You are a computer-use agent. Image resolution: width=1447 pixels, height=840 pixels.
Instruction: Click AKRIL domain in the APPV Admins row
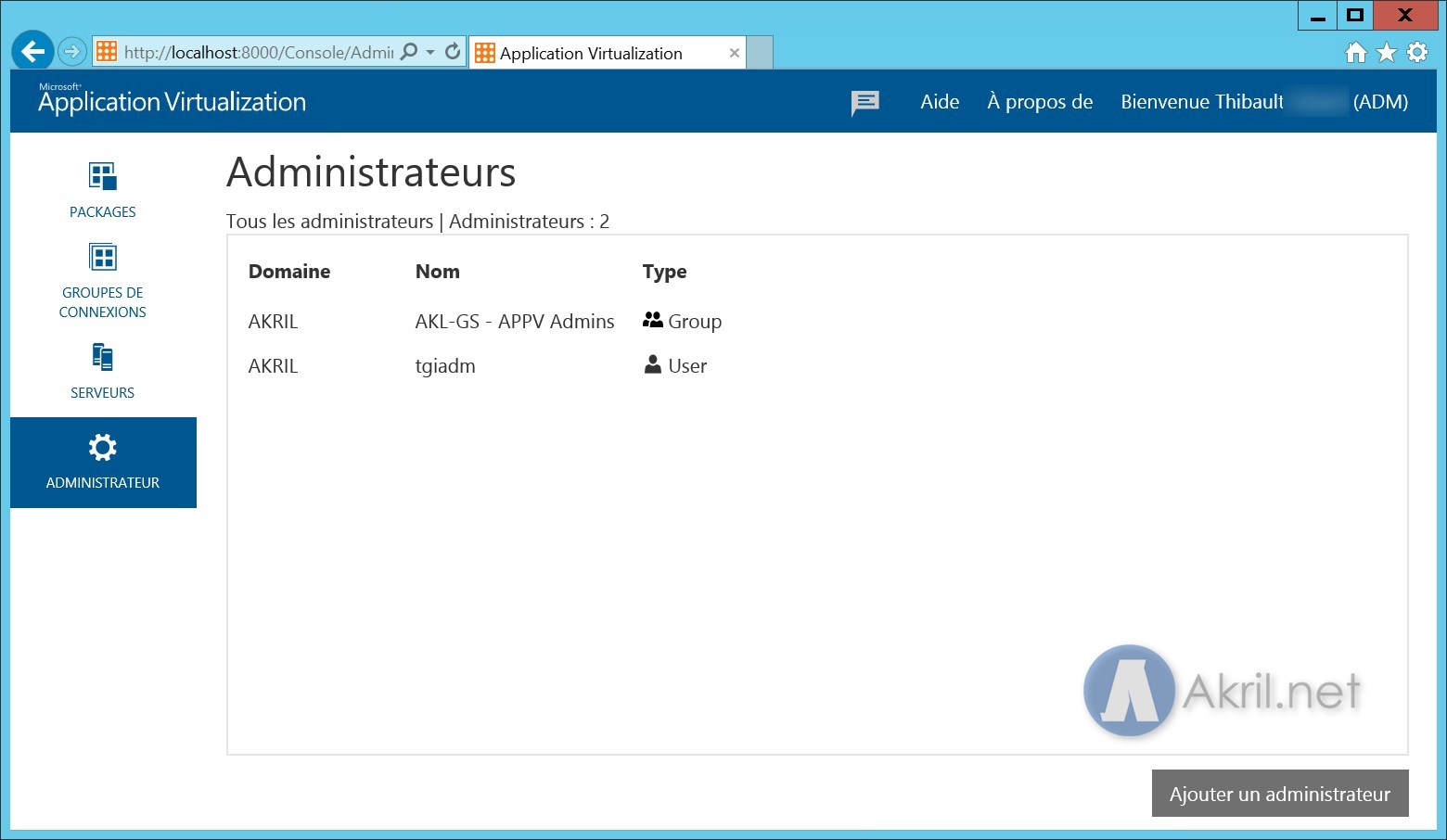(x=273, y=322)
